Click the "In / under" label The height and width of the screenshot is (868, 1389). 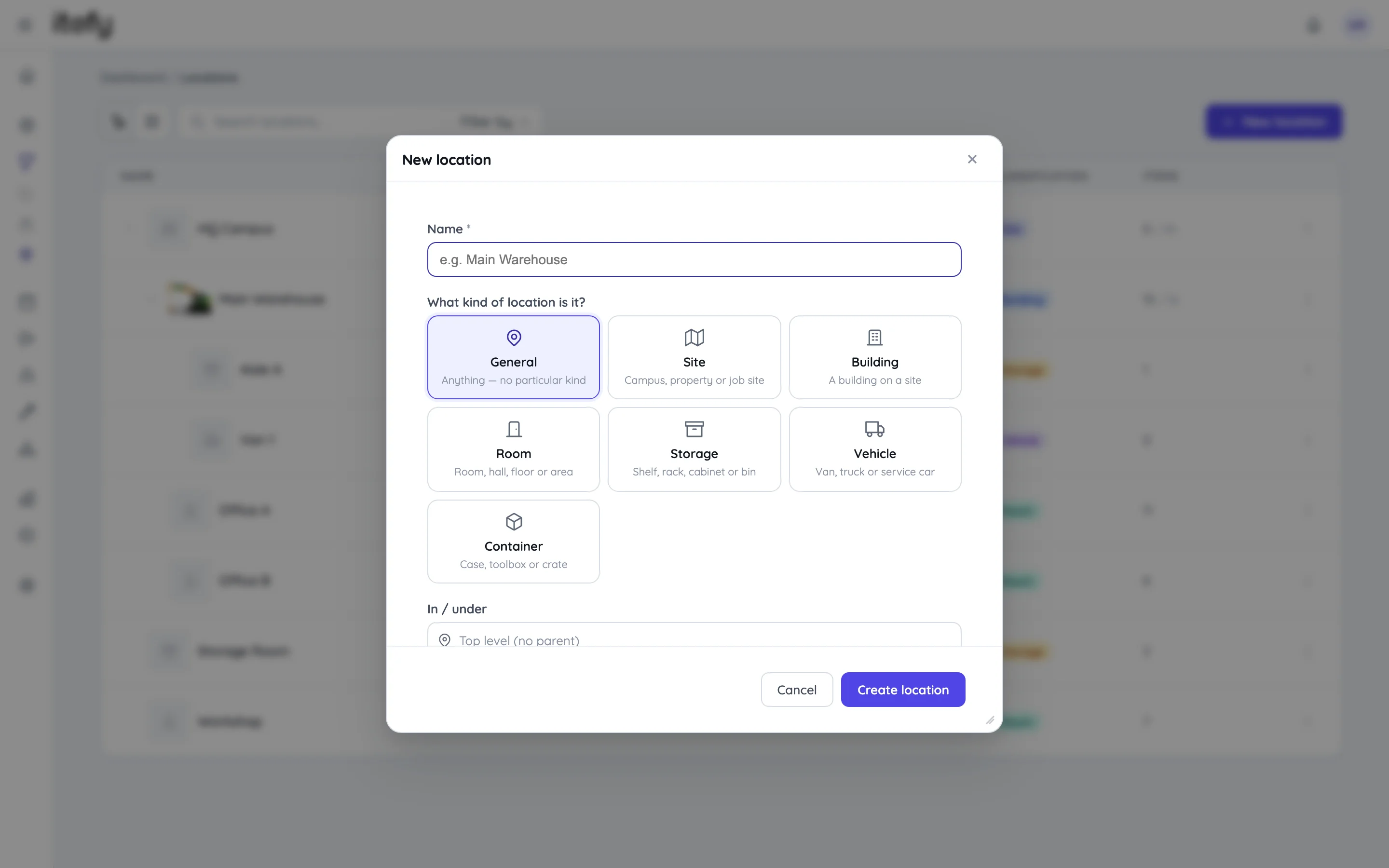[x=457, y=609]
